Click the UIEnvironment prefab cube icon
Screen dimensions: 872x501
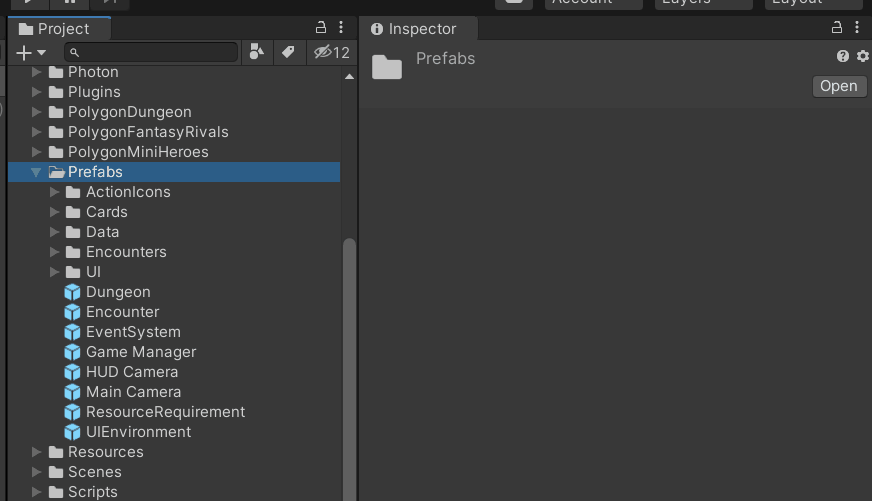(x=72, y=432)
